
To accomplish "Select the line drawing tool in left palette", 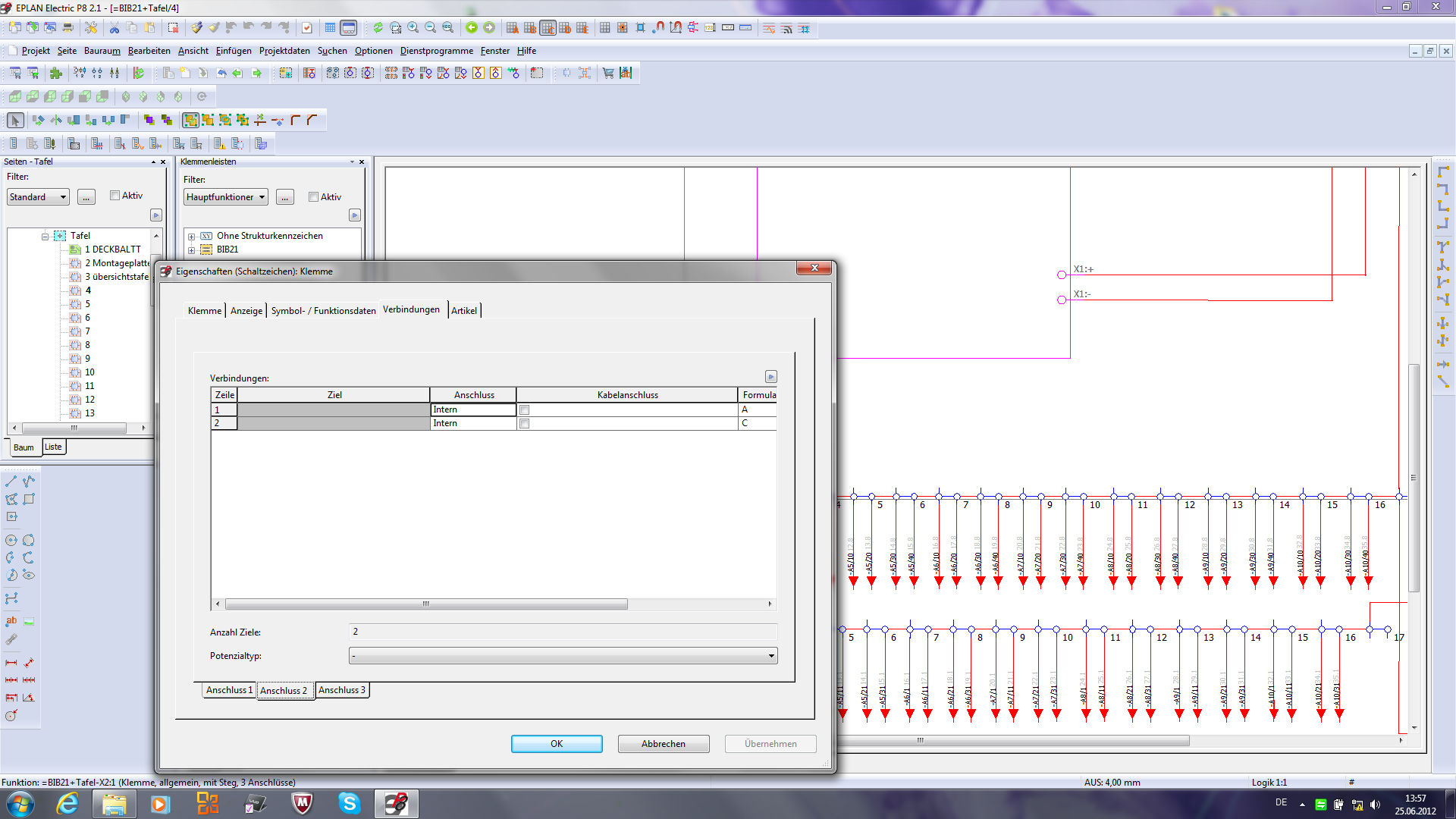I will tap(11, 482).
